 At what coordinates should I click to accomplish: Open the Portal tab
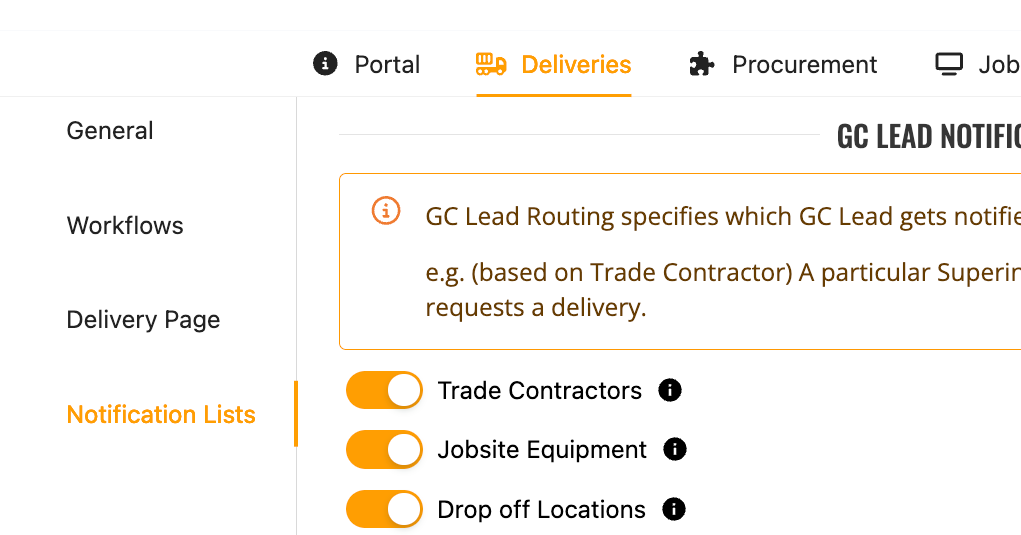(x=387, y=65)
